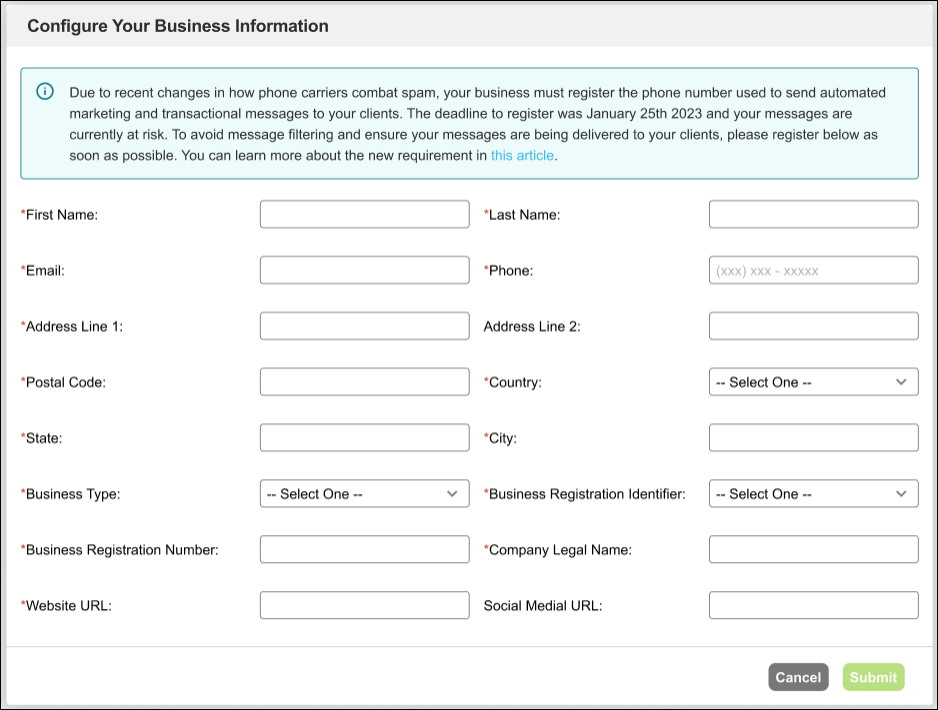Select the Last Name input field

(x=813, y=214)
